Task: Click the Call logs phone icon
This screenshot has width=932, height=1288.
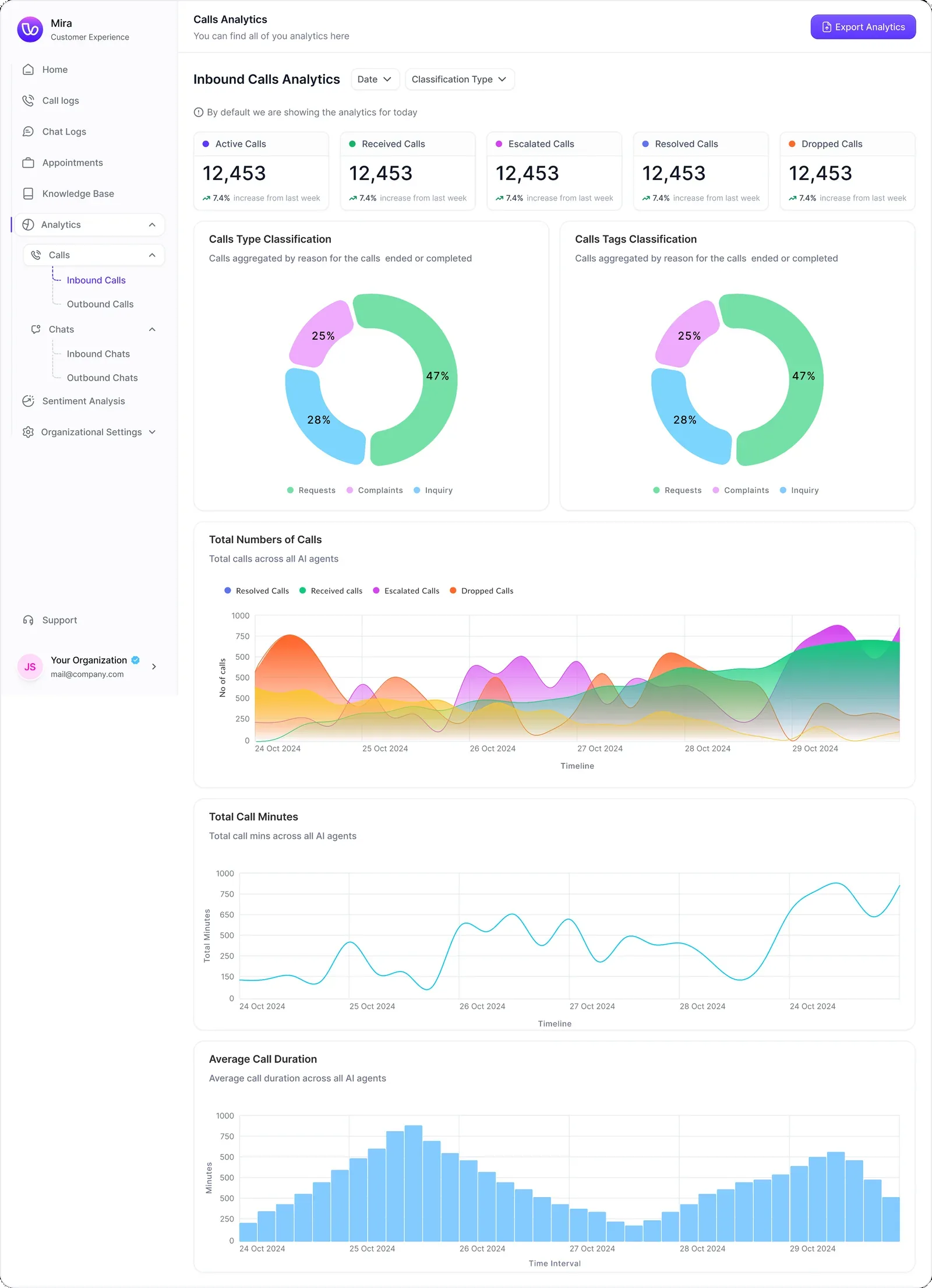Action: click(x=28, y=101)
